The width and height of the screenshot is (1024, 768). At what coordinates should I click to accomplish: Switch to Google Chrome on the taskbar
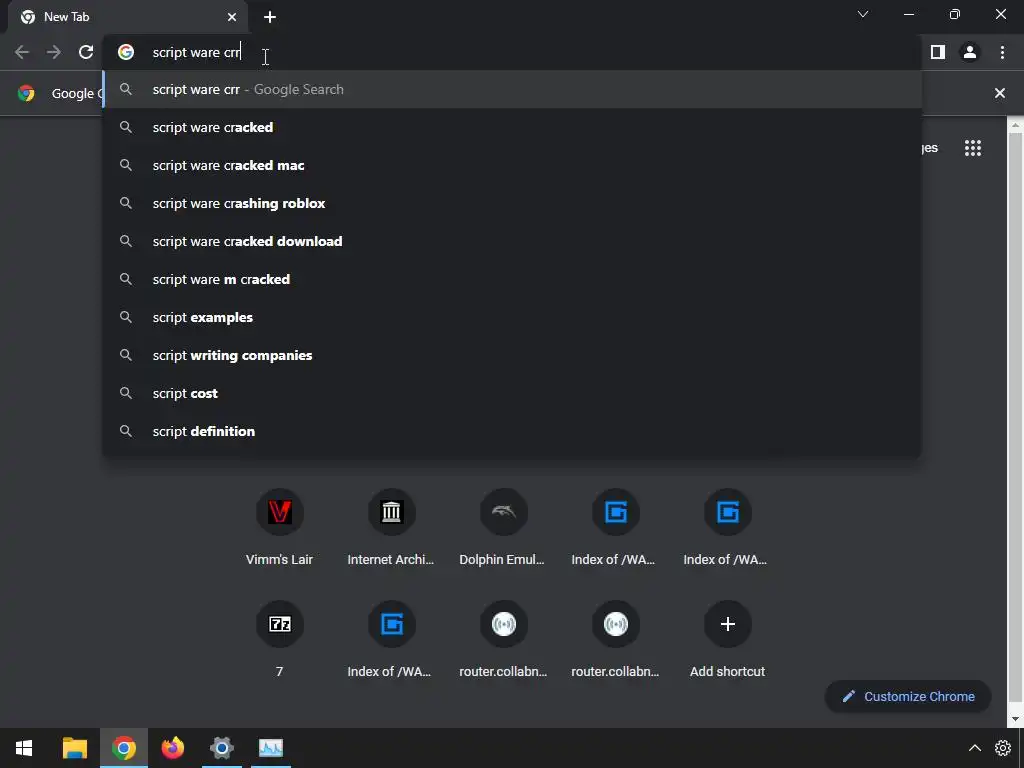[123, 748]
